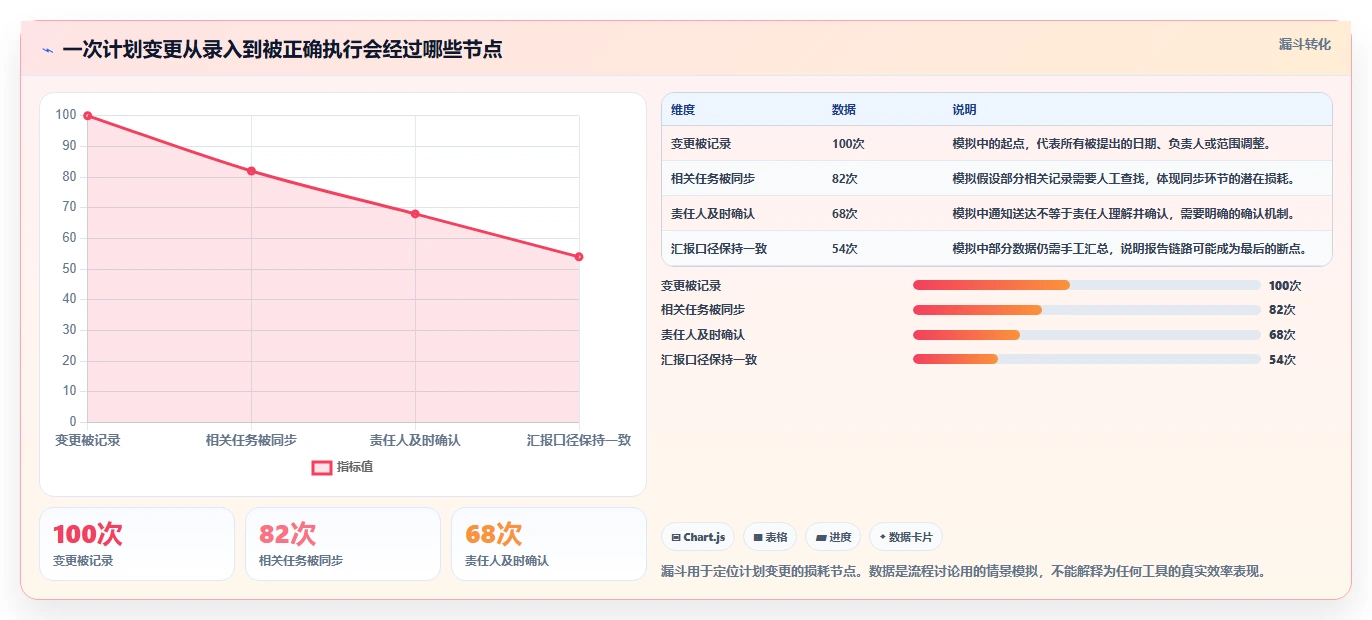1372x620 pixels.
Task: Click the footnote starting 漏斗用于定位
Action: pyautogui.click(x=965, y=572)
